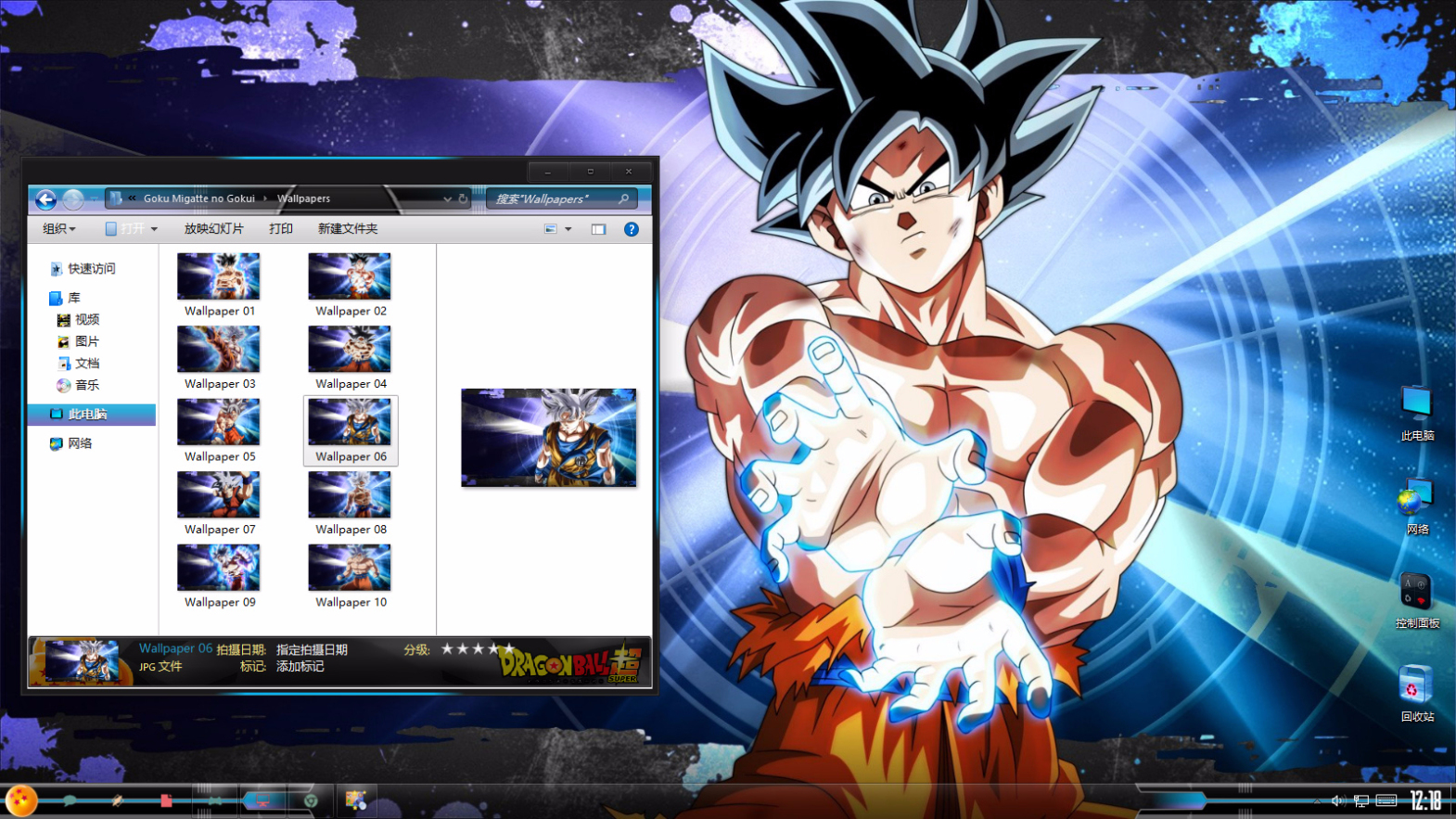Open 回收站 recycle bin desktop icon
Screen dimensions: 1456x819
coord(1417,694)
